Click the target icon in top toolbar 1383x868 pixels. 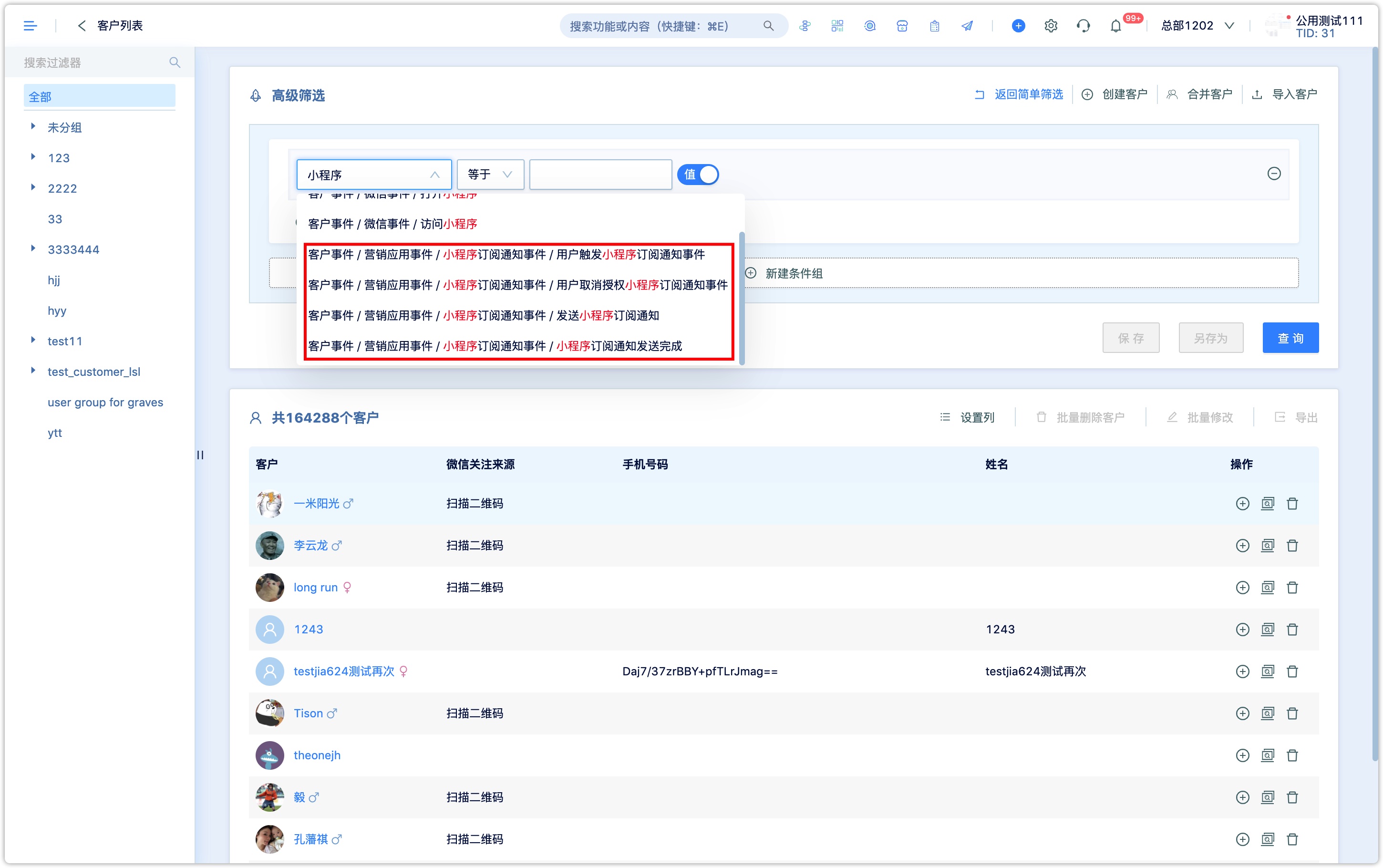(870, 26)
